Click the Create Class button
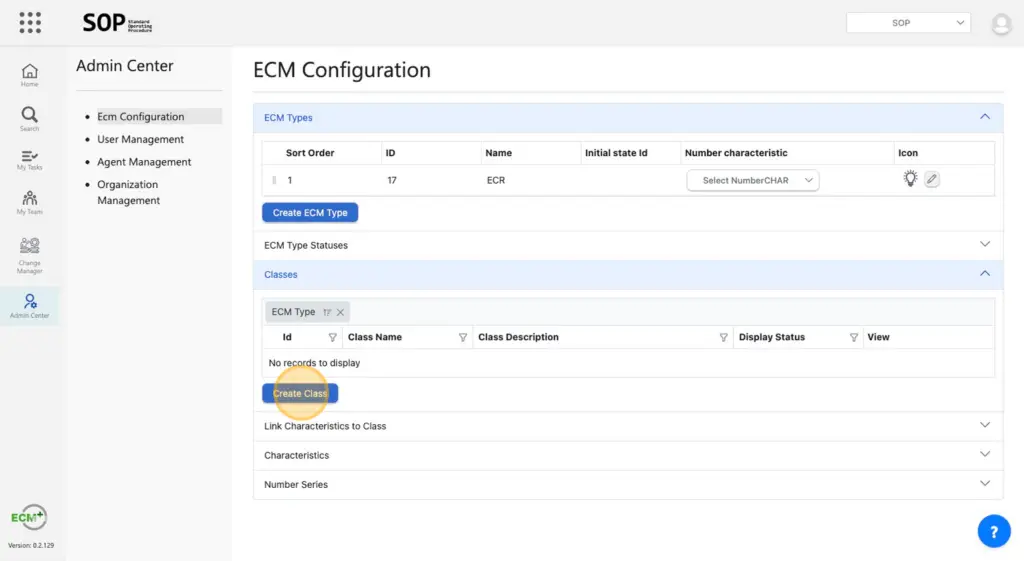The image size is (1024, 561). [300, 393]
